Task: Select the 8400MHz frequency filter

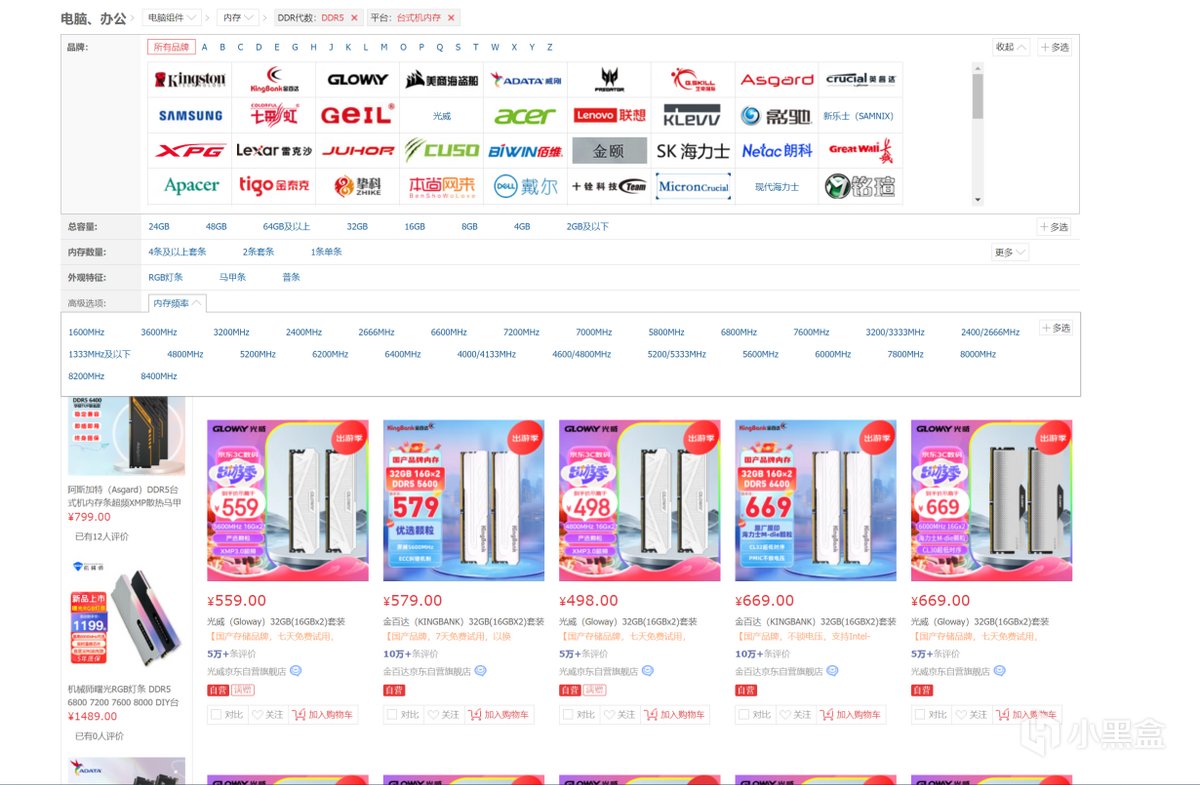Action: [x=159, y=376]
